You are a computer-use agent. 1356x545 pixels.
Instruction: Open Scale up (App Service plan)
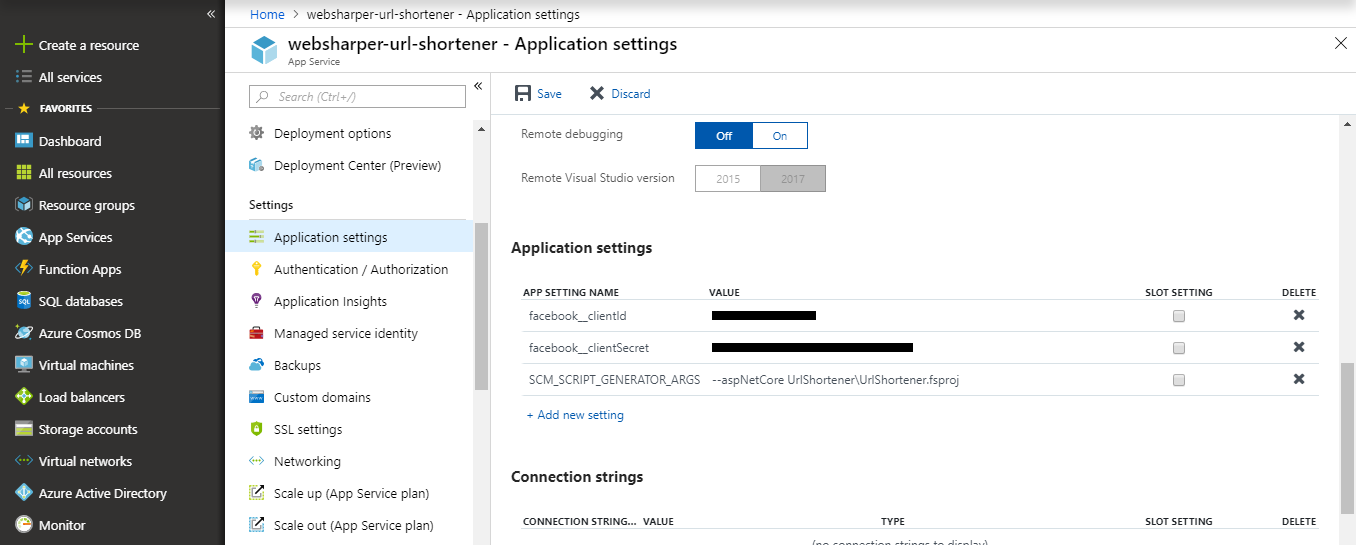click(349, 493)
